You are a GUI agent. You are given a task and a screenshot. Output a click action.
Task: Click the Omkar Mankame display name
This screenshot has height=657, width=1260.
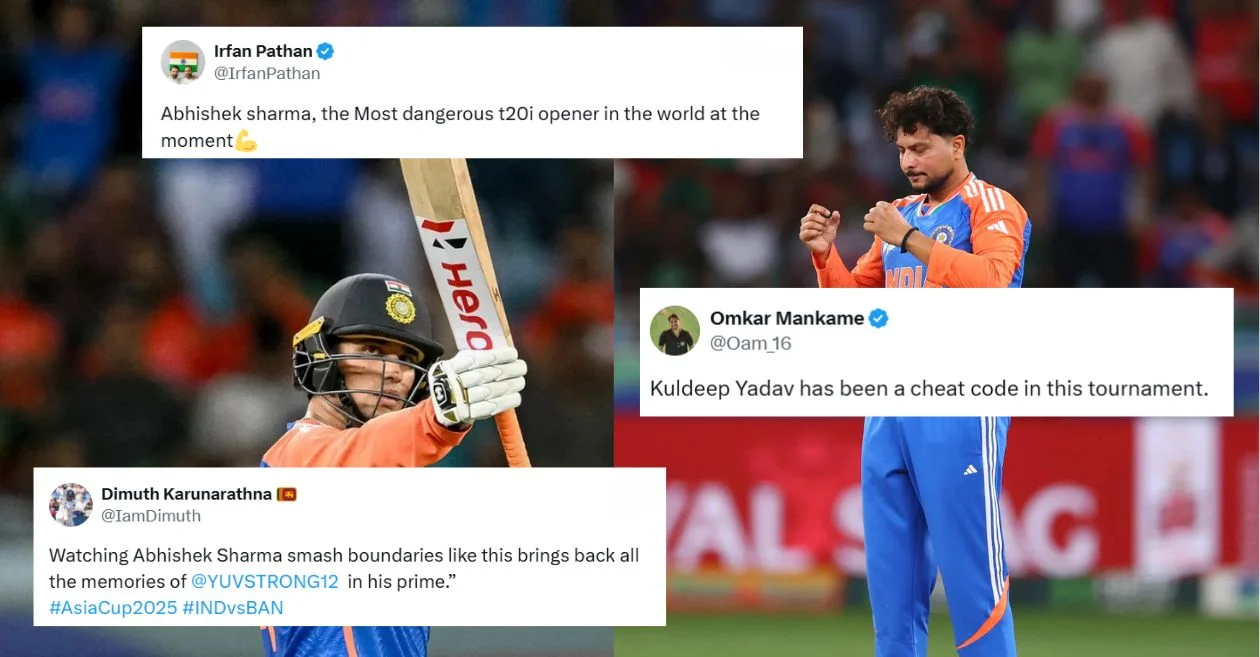pyautogui.click(x=786, y=319)
